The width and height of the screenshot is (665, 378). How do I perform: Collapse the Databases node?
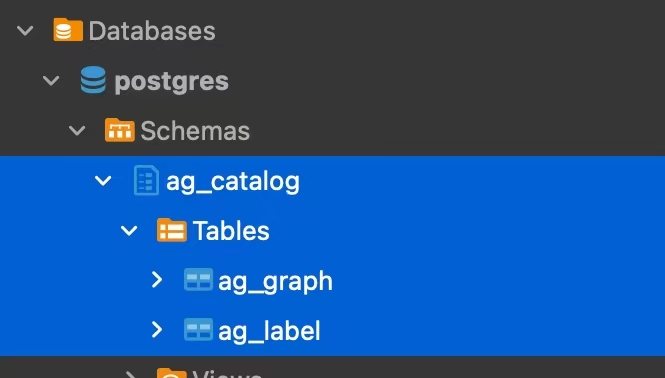tap(25, 31)
